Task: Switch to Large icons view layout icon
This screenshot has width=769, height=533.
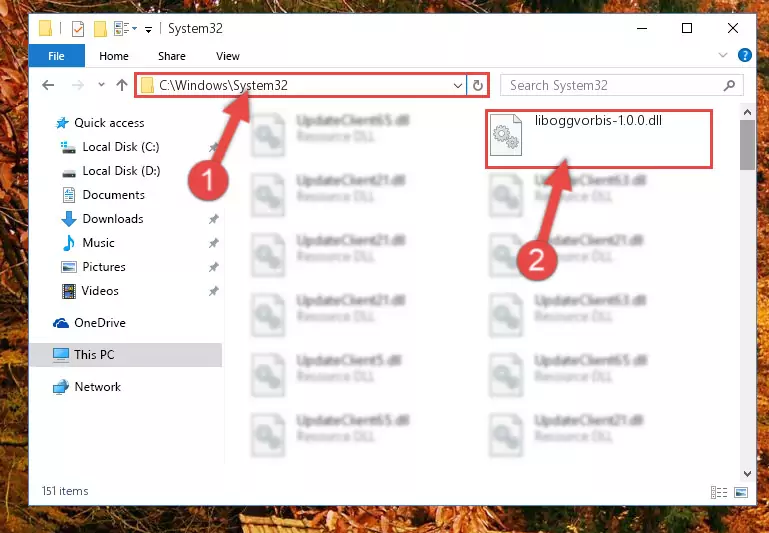Action: (x=741, y=492)
